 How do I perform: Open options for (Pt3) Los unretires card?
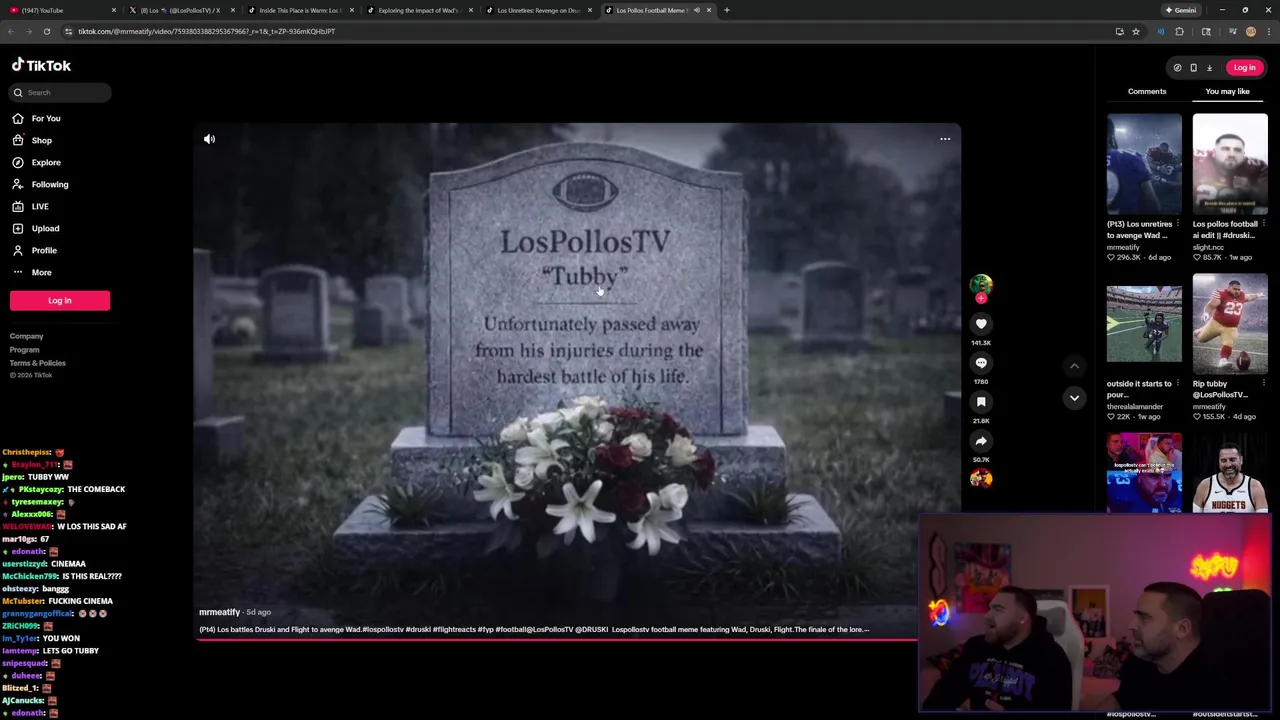(1177, 224)
